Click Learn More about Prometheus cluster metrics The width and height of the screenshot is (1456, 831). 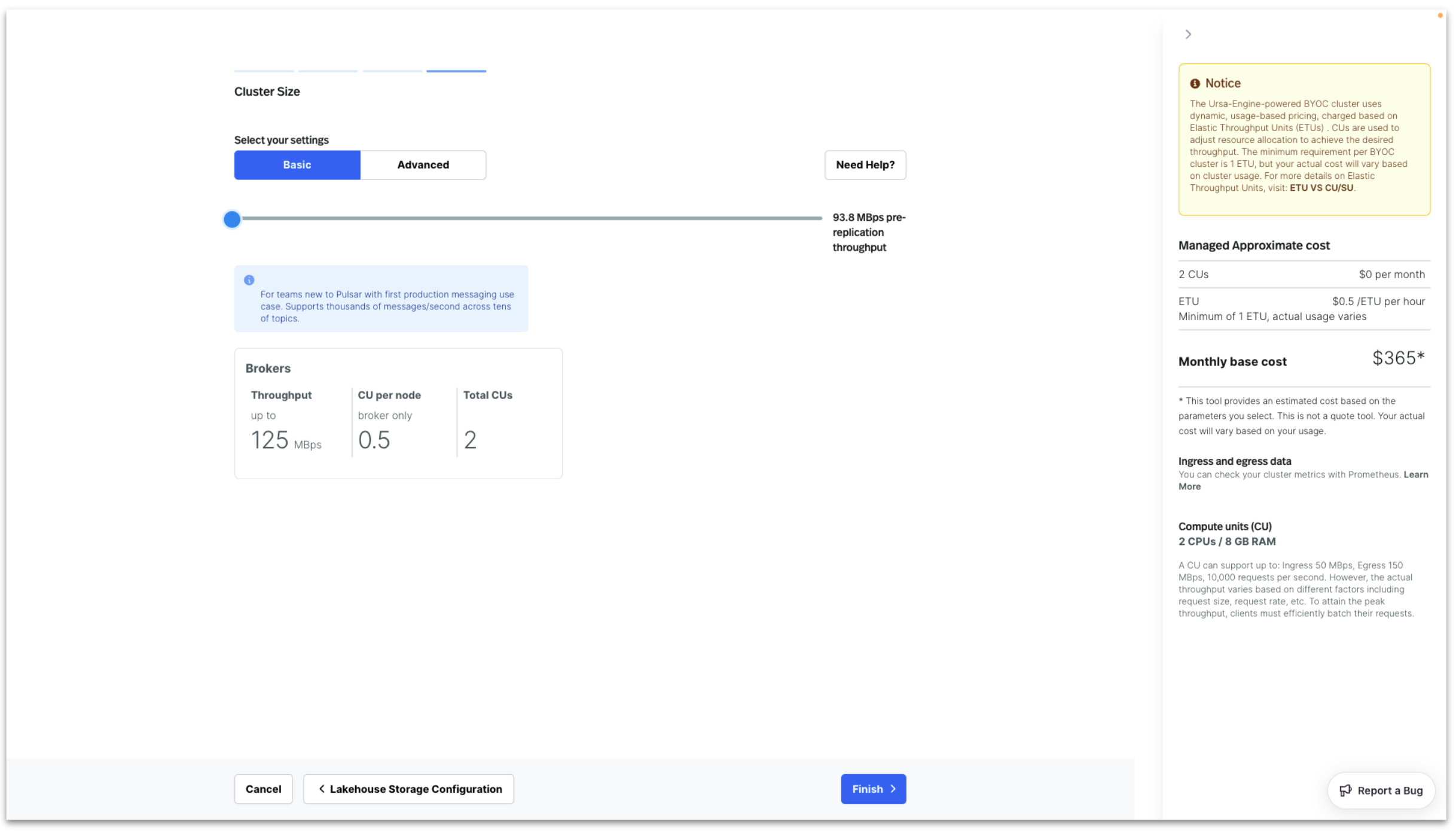(x=1416, y=474)
